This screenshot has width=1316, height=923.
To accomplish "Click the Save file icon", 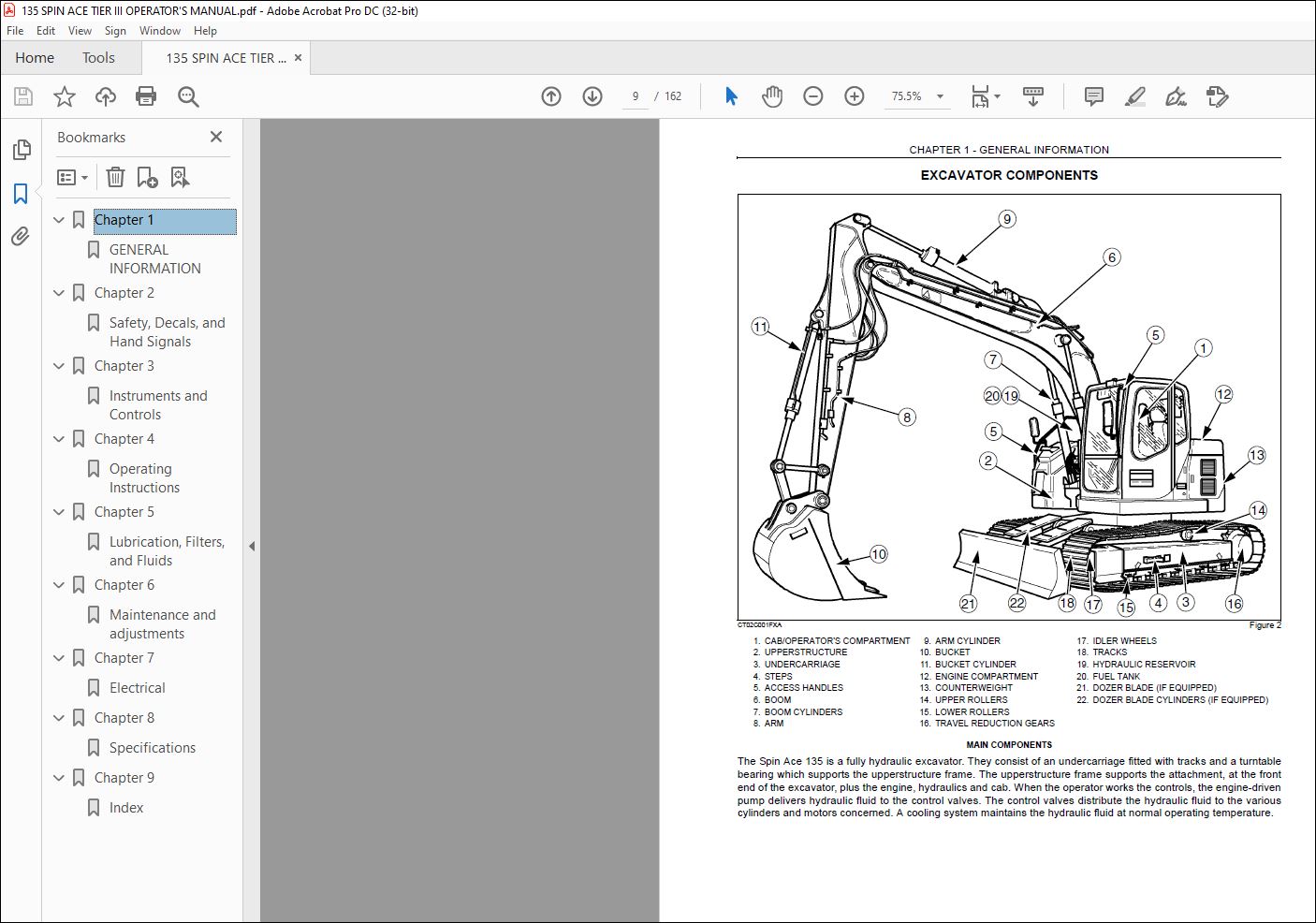I will [x=23, y=96].
